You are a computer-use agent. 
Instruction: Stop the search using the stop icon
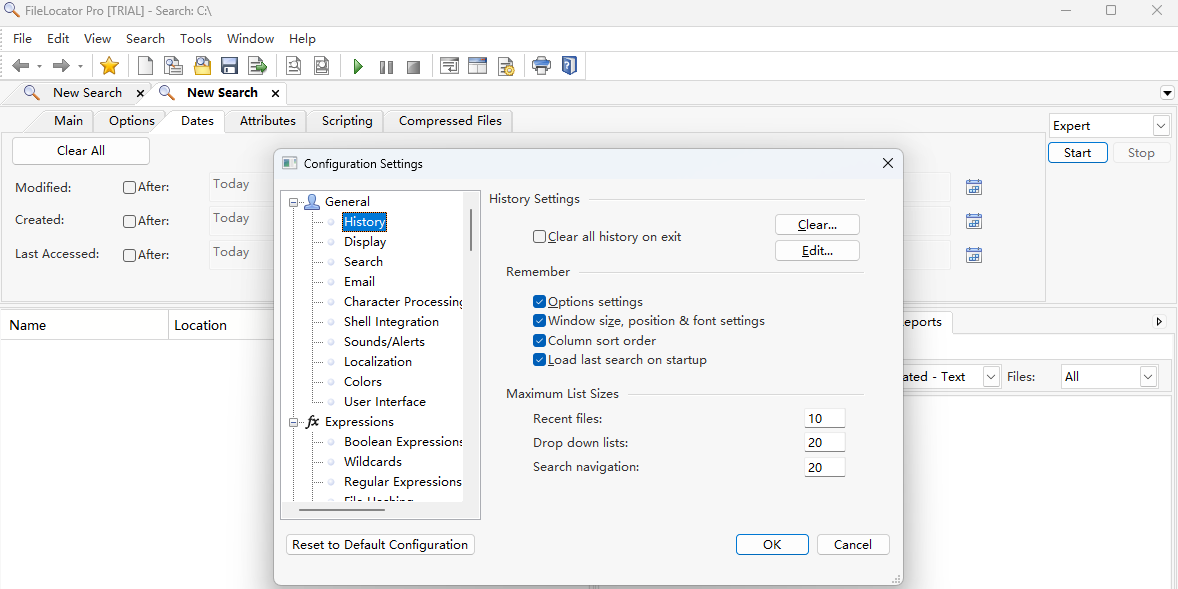[413, 66]
